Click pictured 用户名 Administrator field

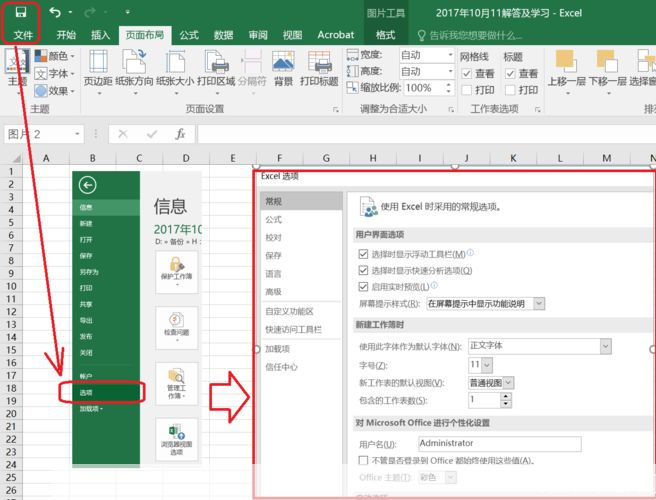pyautogui.click(x=500, y=444)
